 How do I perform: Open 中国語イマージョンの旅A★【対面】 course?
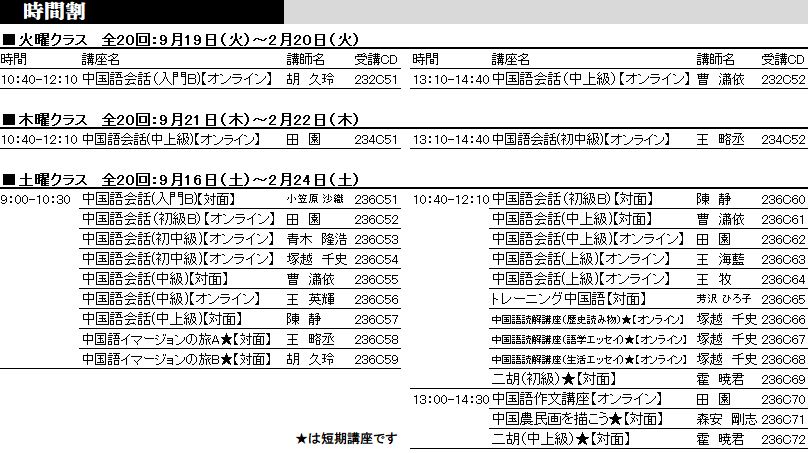coord(177,339)
